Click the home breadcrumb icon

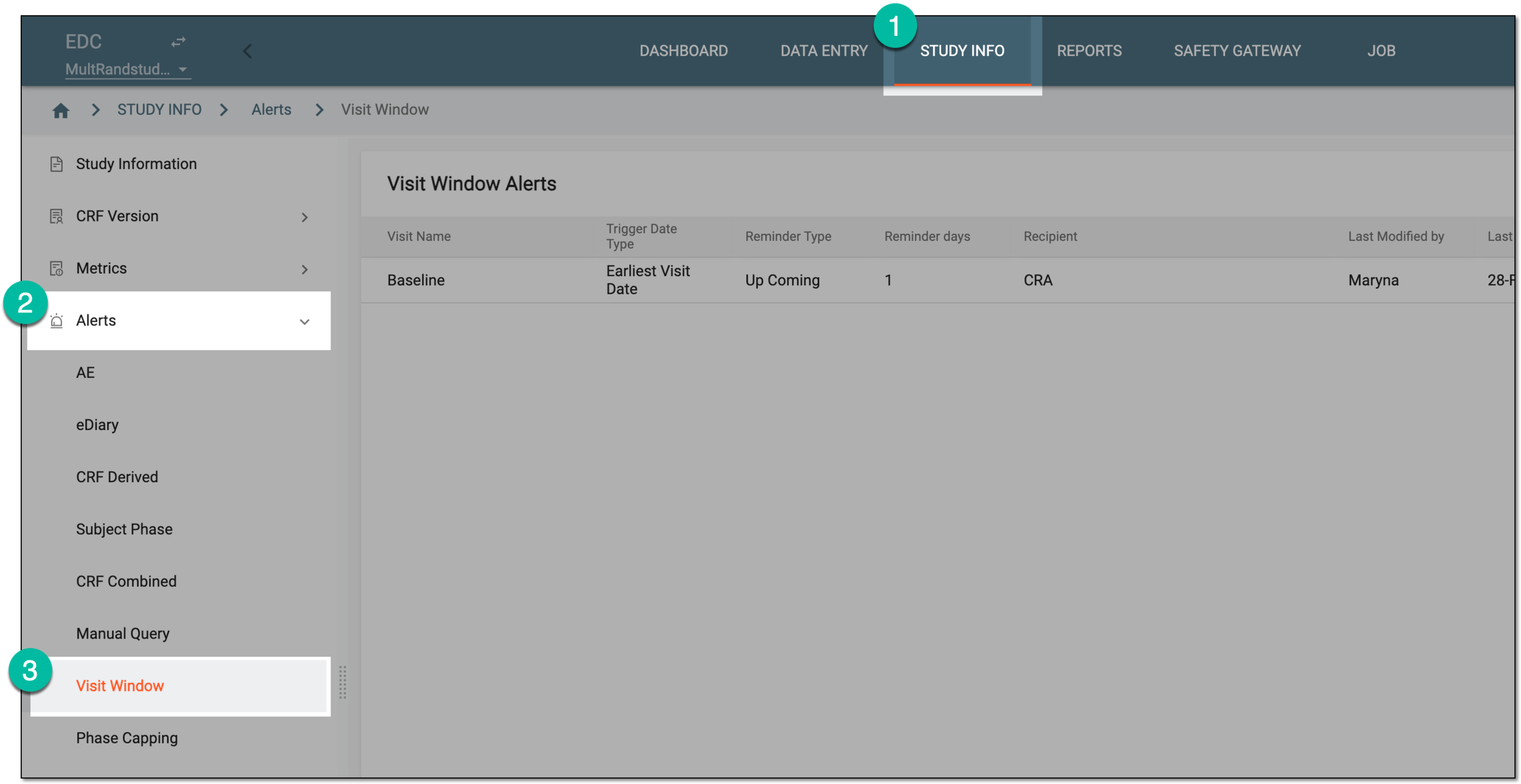click(x=61, y=110)
